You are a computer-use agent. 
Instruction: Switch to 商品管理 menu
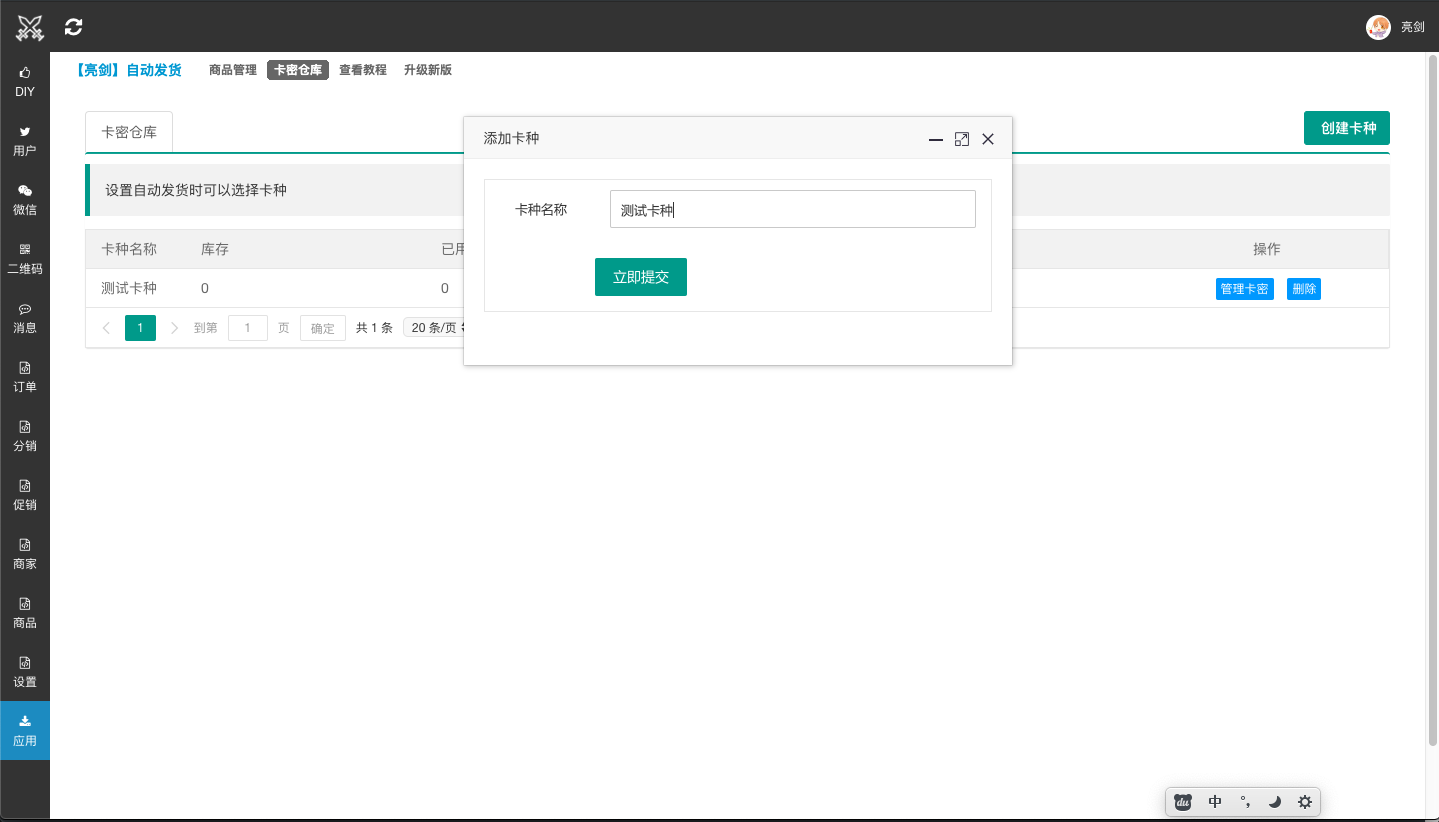233,70
